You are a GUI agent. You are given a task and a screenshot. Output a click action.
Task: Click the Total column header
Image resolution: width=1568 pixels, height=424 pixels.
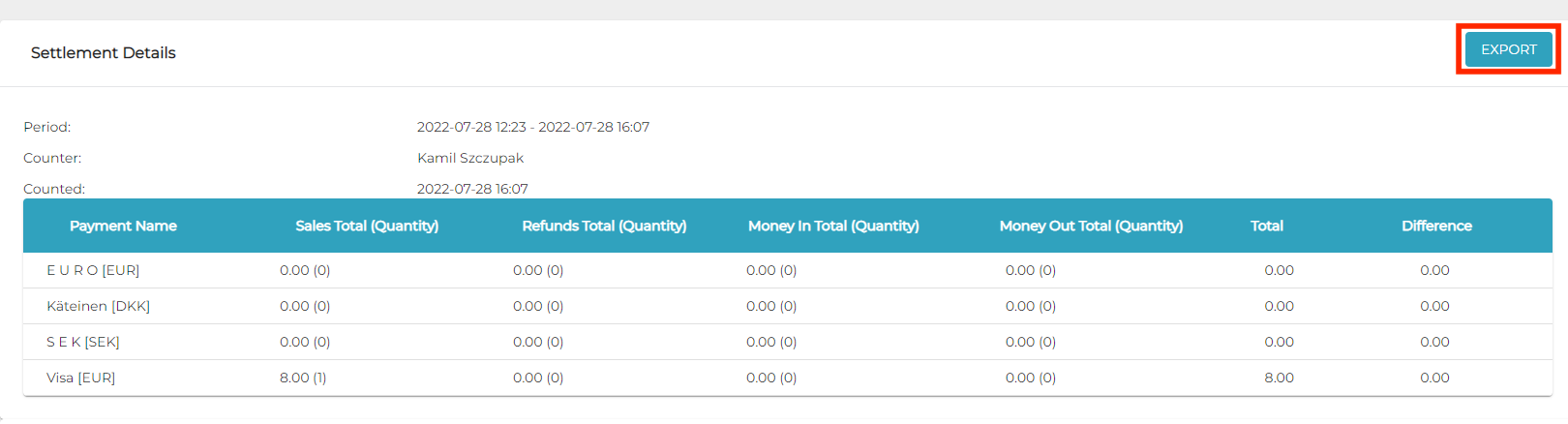tap(1266, 226)
